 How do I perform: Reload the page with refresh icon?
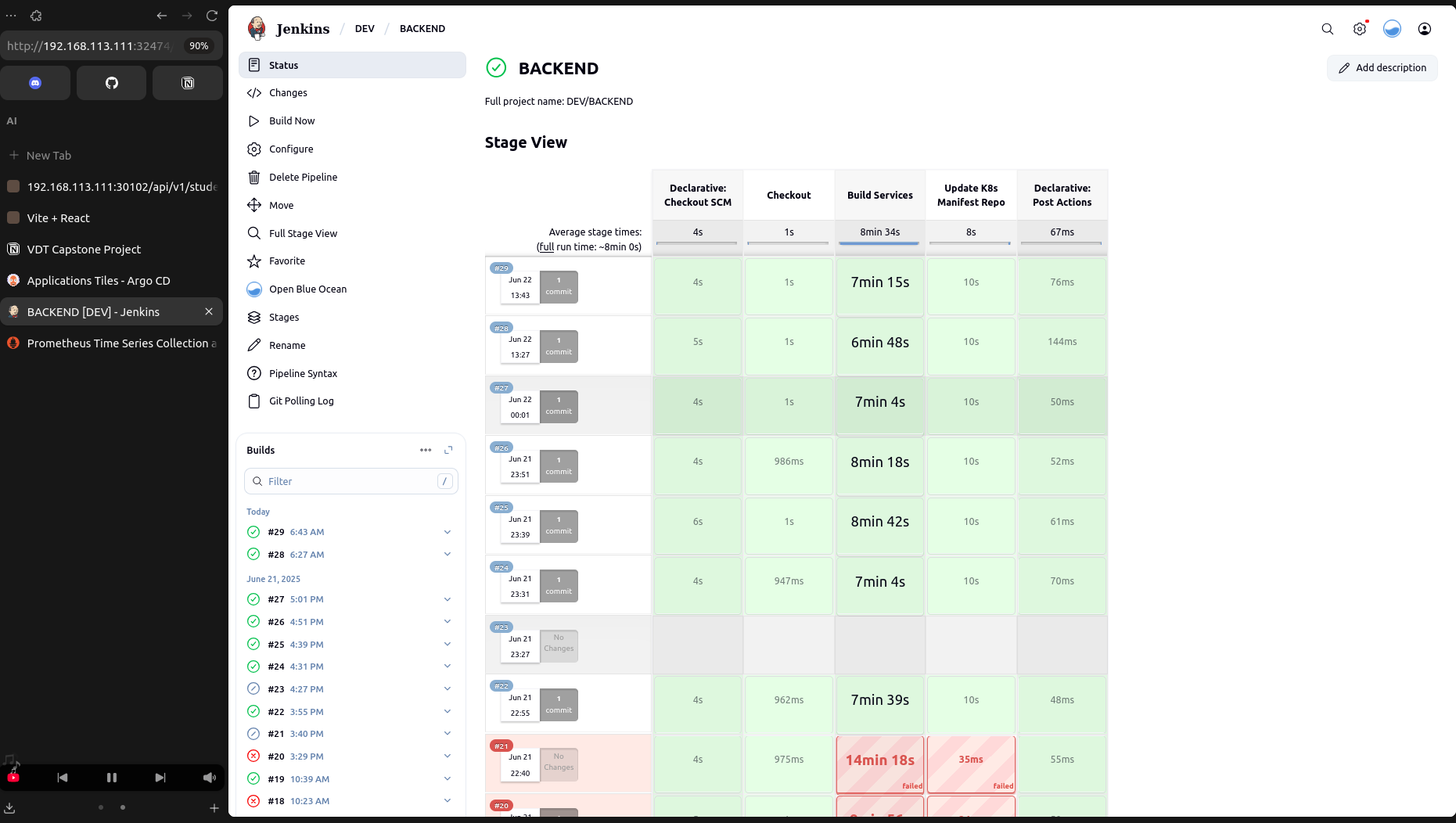212,16
